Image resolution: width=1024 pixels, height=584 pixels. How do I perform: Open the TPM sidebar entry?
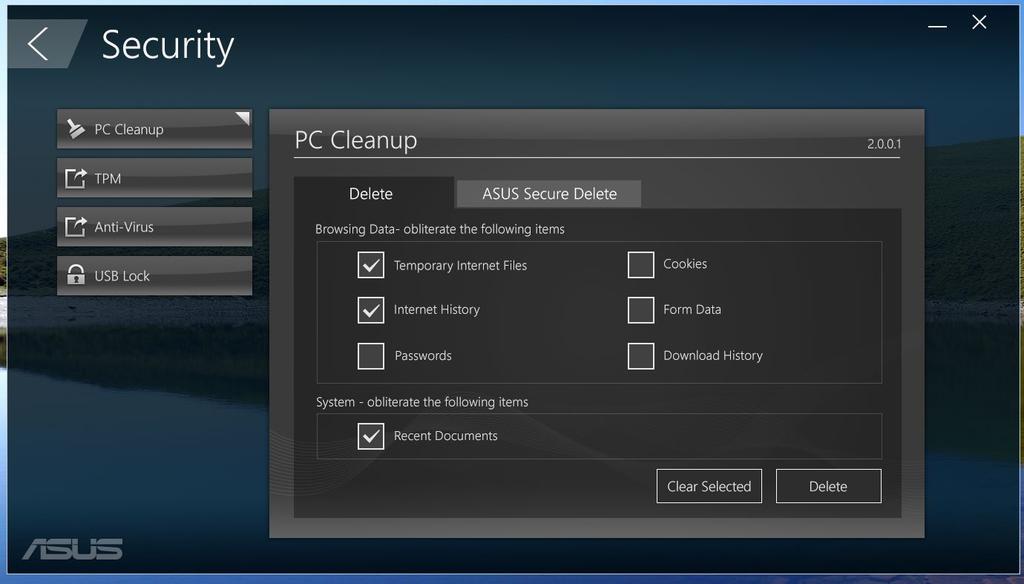(154, 178)
